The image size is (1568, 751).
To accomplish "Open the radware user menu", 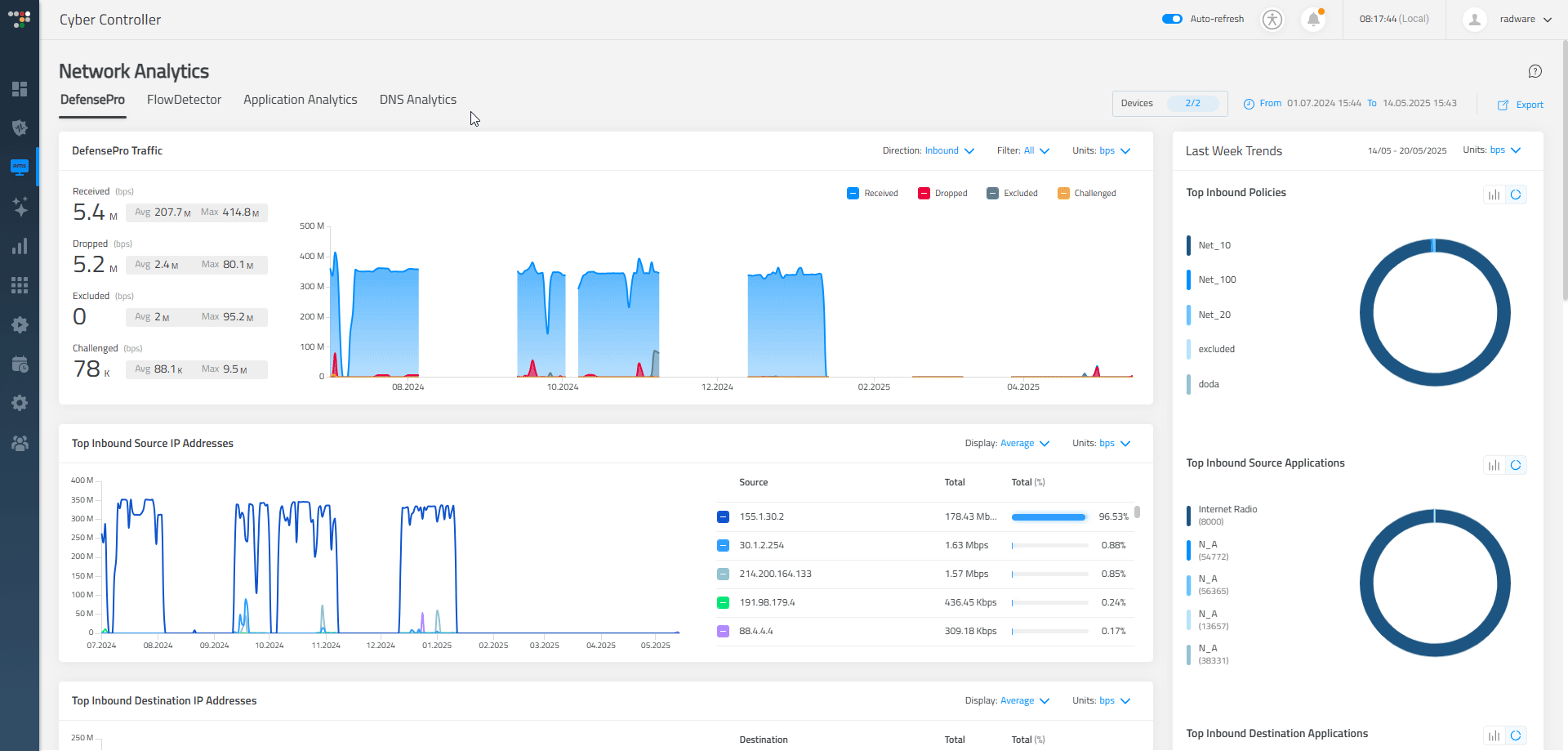I will [x=1526, y=19].
